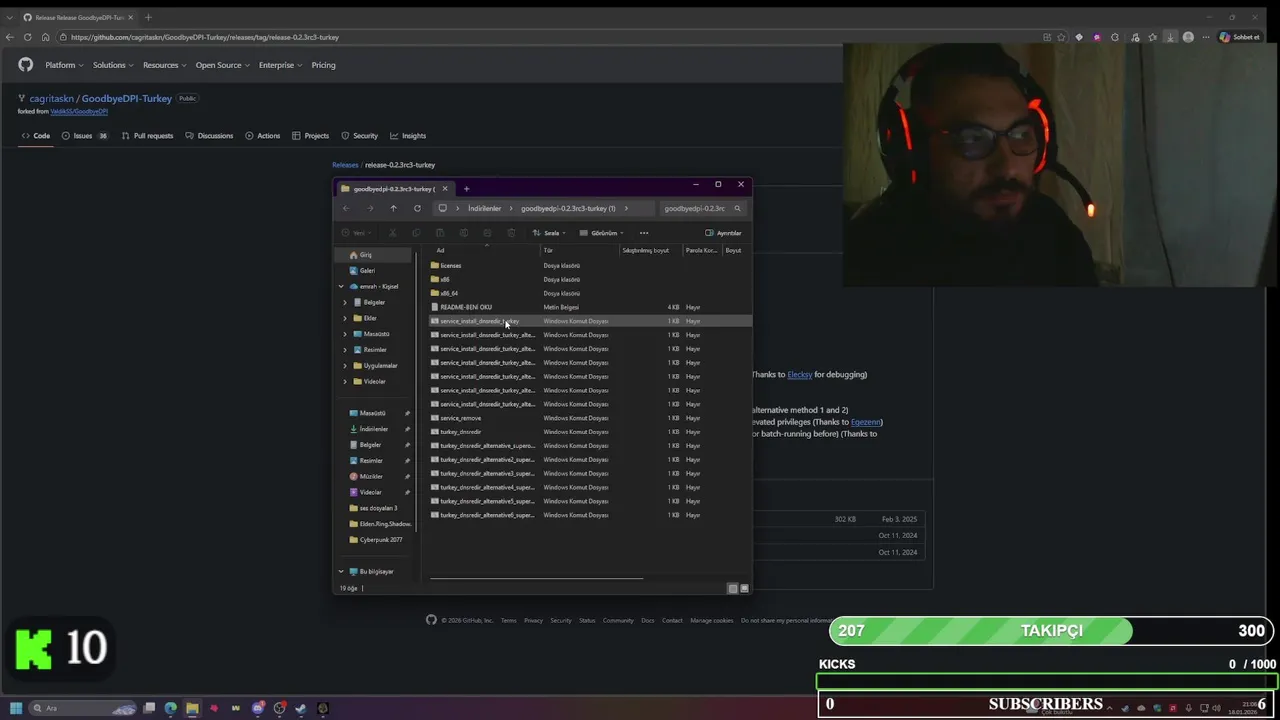Screen dimensions: 1280x720
Task: Go up one folder in Explorer
Action: pos(393,208)
